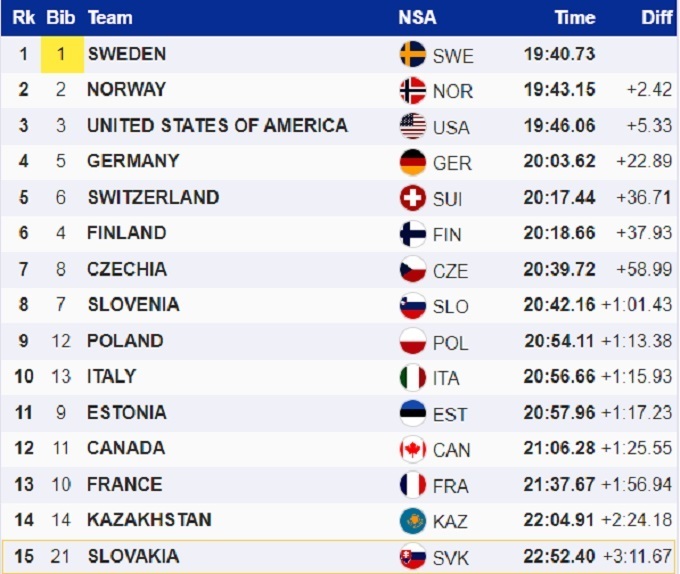The width and height of the screenshot is (680, 574).
Task: Click the NSA column header
Action: [x=417, y=18]
